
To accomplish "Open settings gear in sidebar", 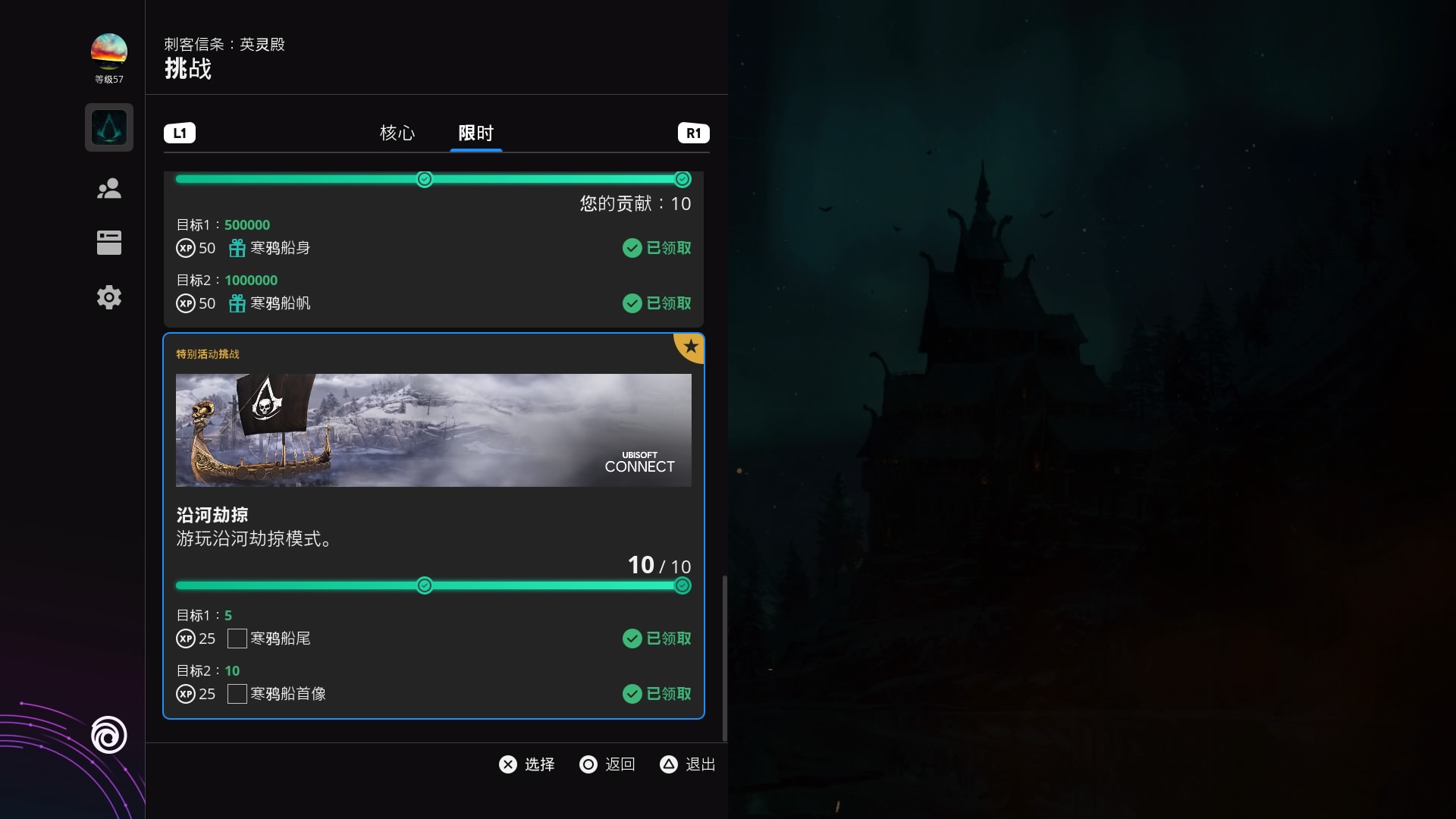I will click(109, 297).
